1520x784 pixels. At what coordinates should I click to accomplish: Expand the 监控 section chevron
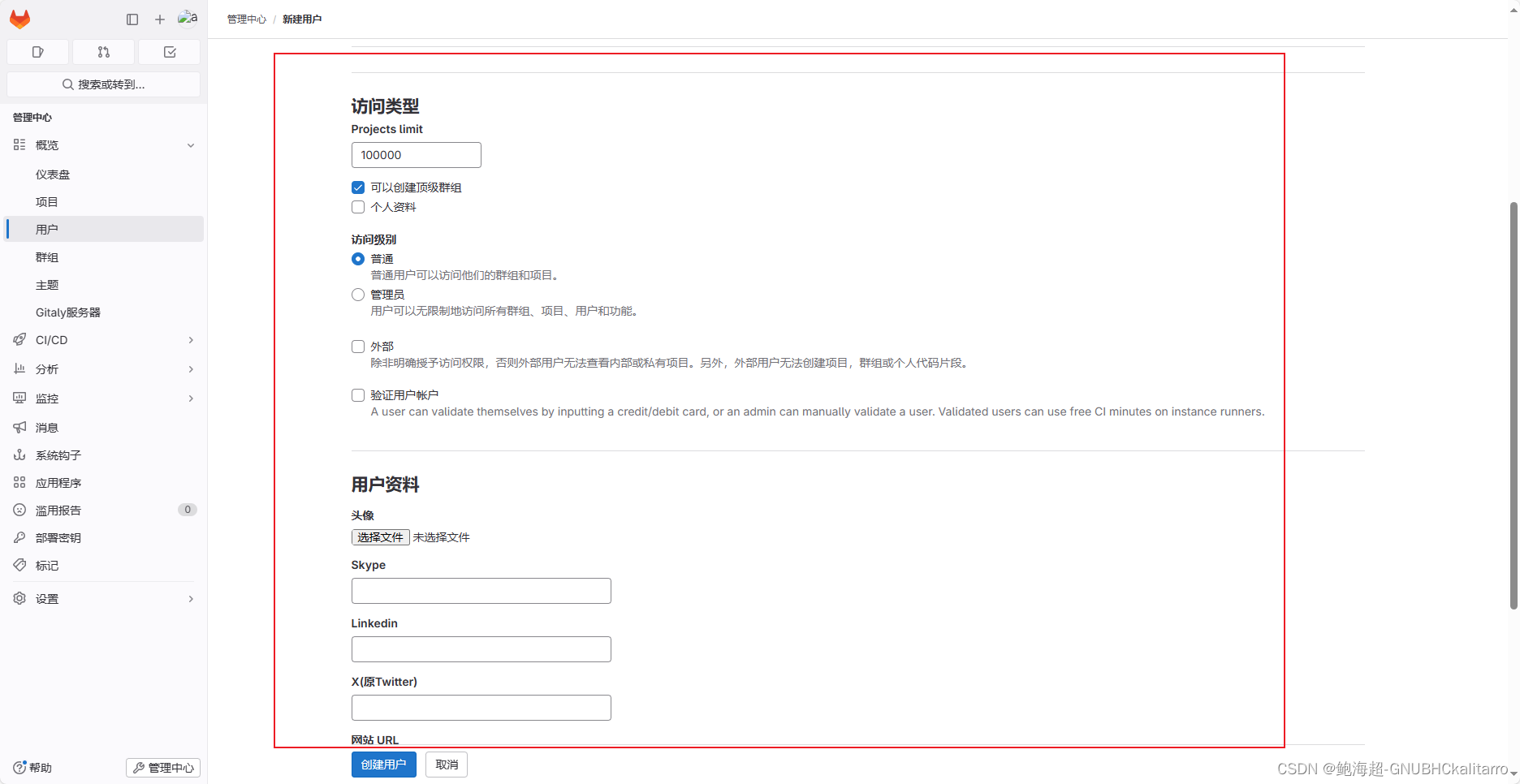pyautogui.click(x=191, y=398)
